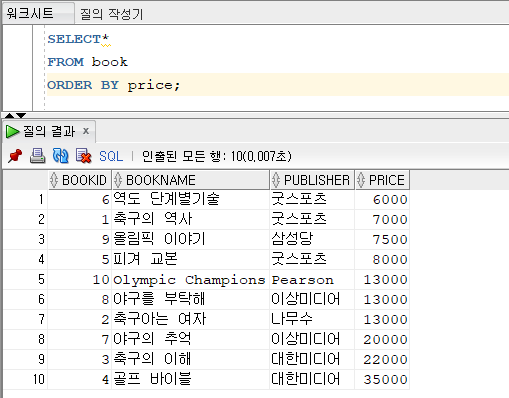
Task: Select publisher cell 나무수
Action: [x=312, y=319]
